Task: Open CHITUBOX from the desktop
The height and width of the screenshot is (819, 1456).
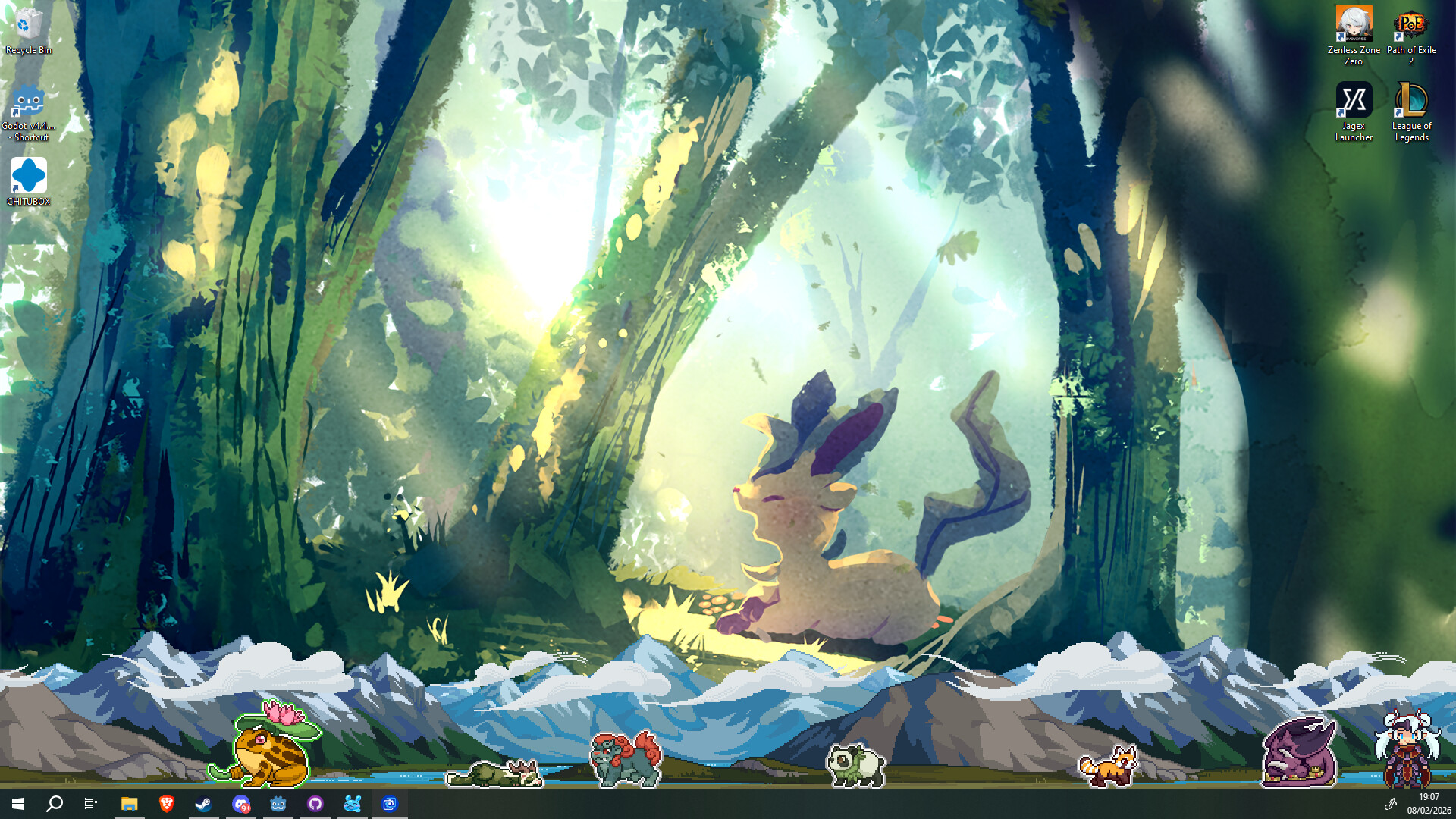Action: coord(29,178)
